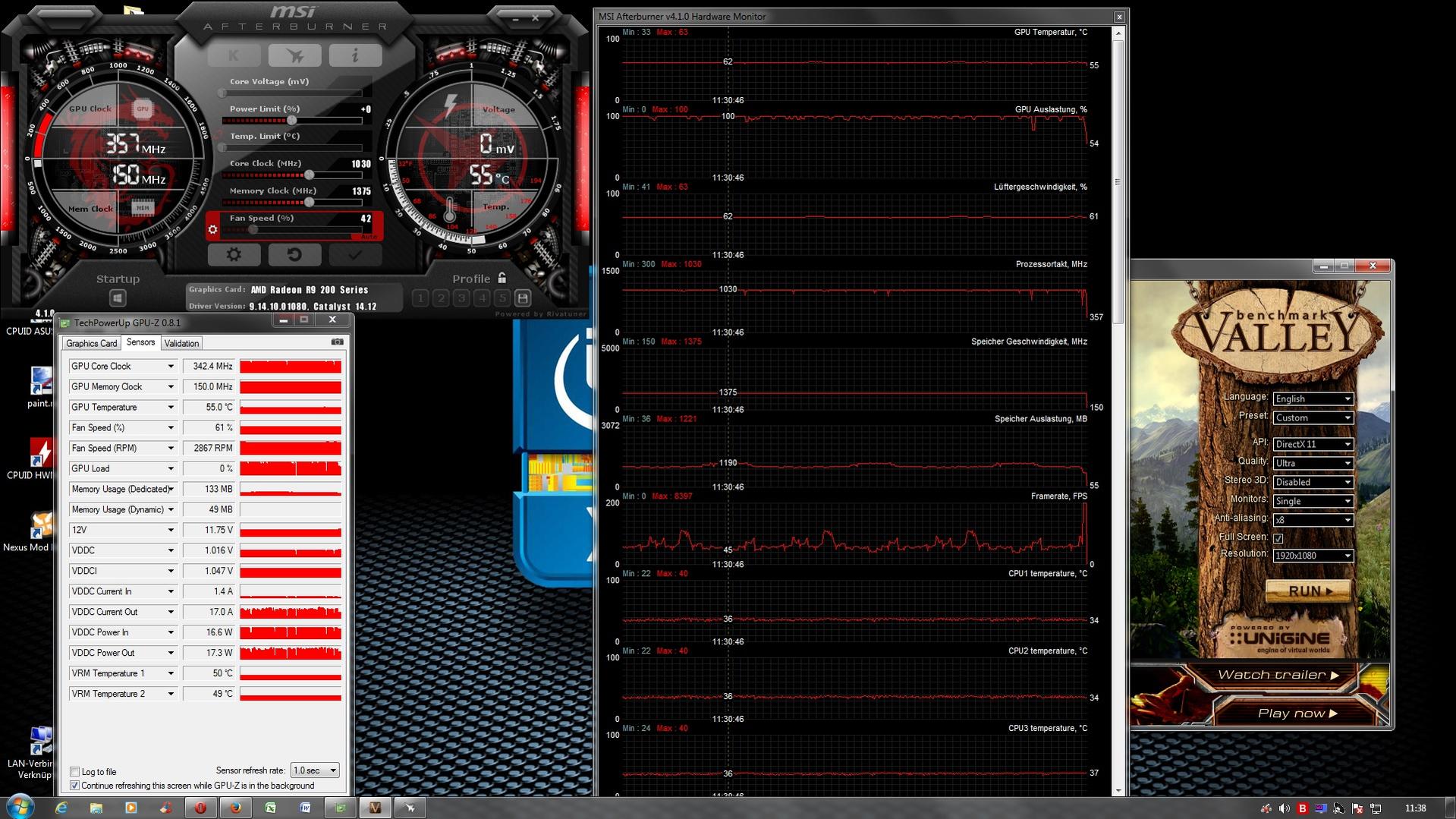Toggle fan speed Auto mode
The height and width of the screenshot is (819, 1456).
(369, 236)
